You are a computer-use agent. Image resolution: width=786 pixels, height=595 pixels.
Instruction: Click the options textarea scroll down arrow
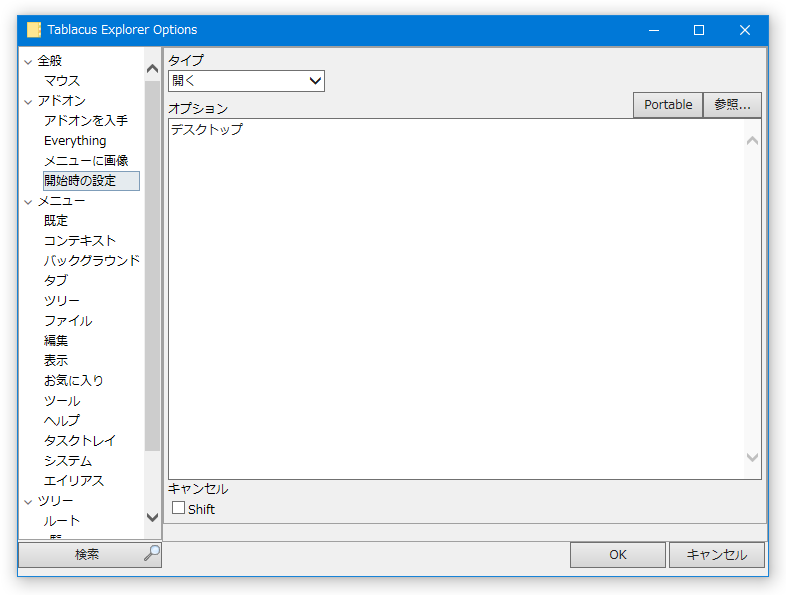[752, 457]
